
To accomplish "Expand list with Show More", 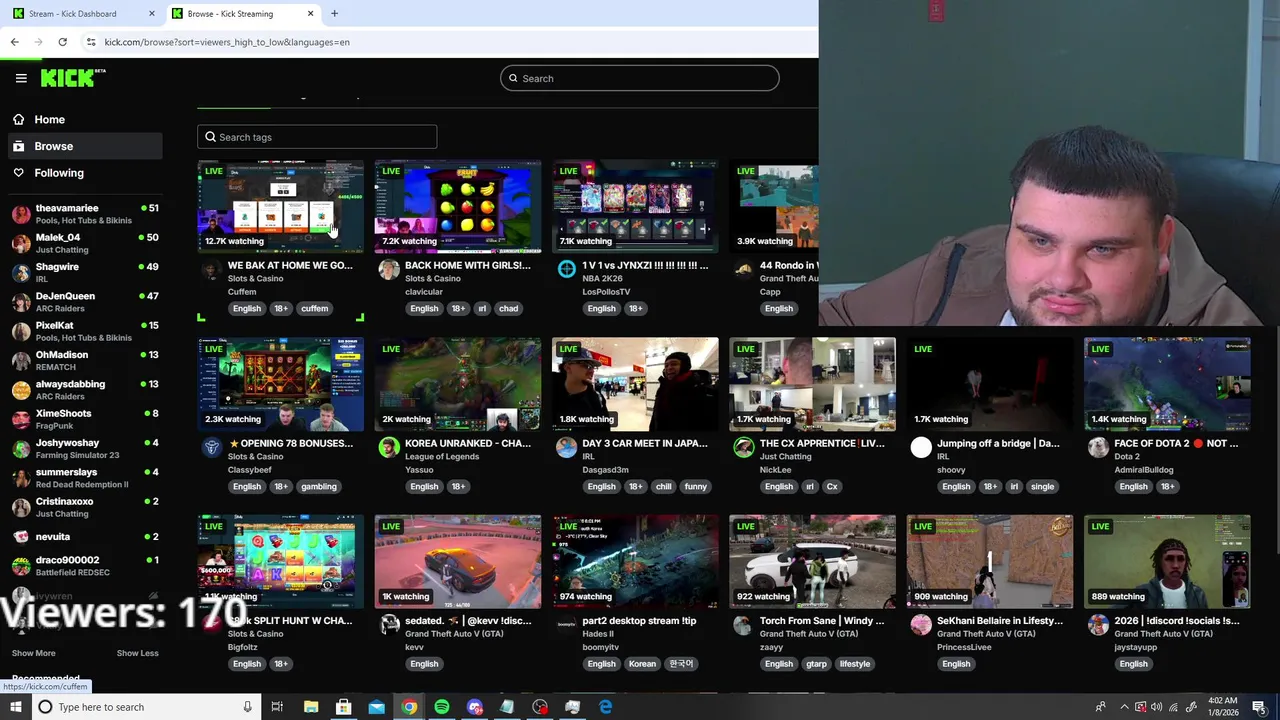I will point(34,653).
